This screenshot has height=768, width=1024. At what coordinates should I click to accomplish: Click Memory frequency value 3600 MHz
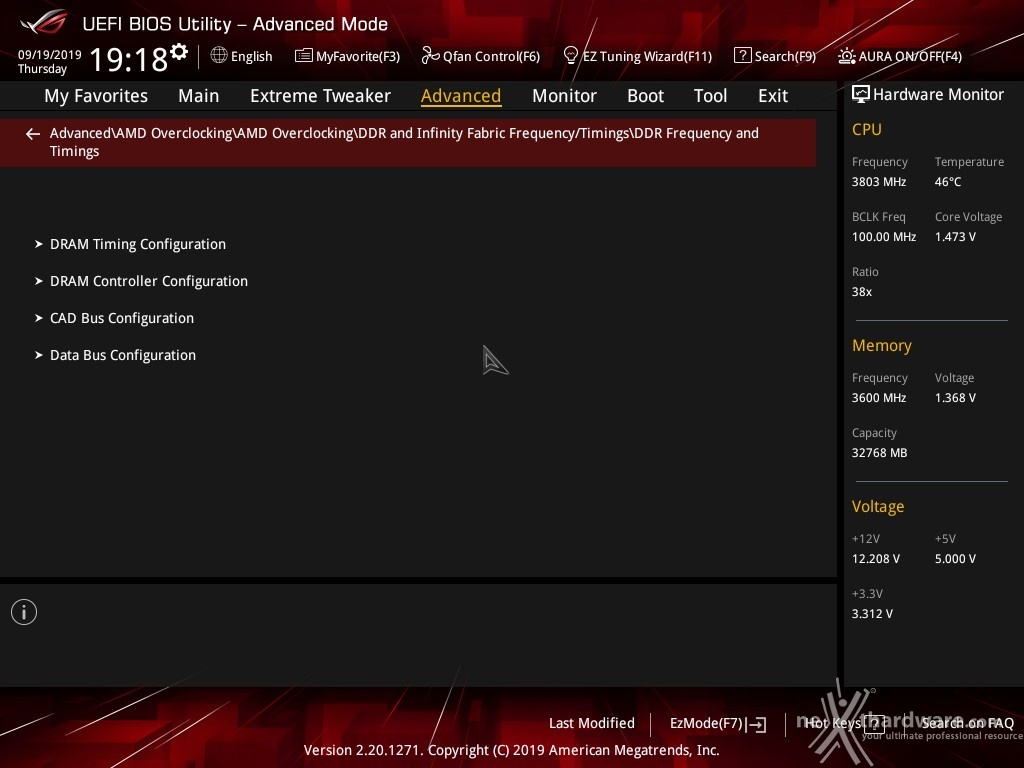[x=879, y=398]
